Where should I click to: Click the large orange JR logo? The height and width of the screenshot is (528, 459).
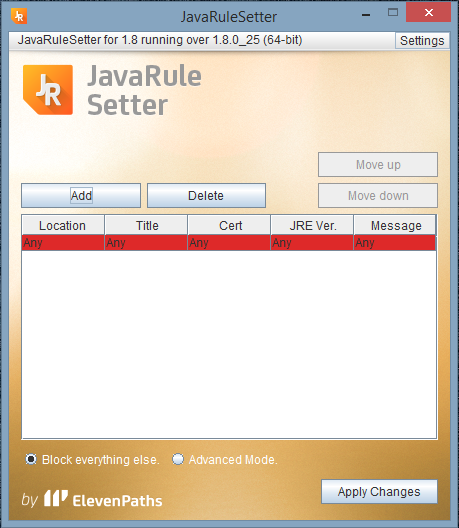pyautogui.click(x=48, y=90)
